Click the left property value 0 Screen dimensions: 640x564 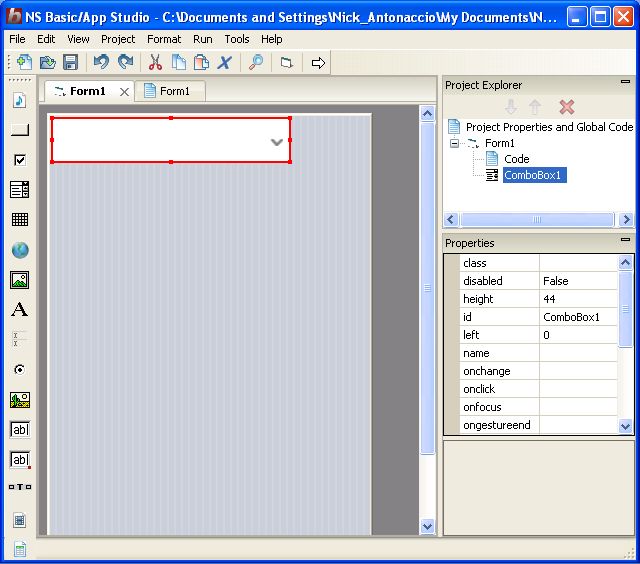coord(578,335)
